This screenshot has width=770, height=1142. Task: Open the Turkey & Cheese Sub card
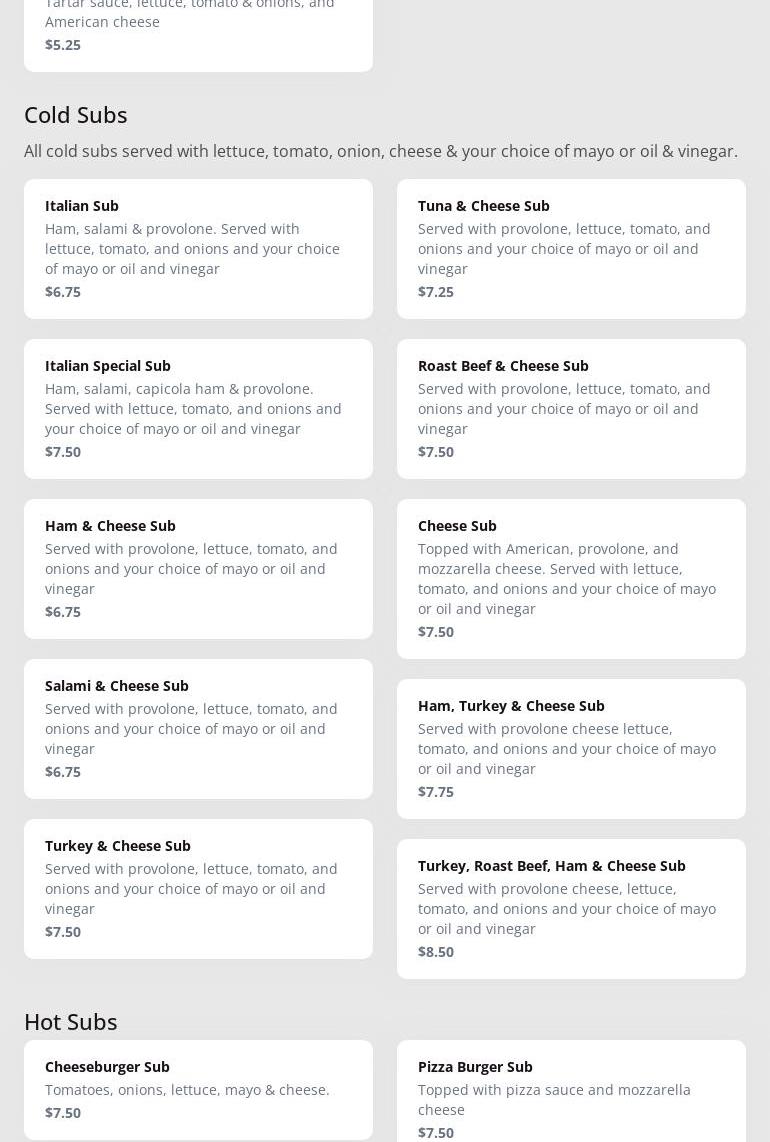pyautogui.click(x=198, y=889)
